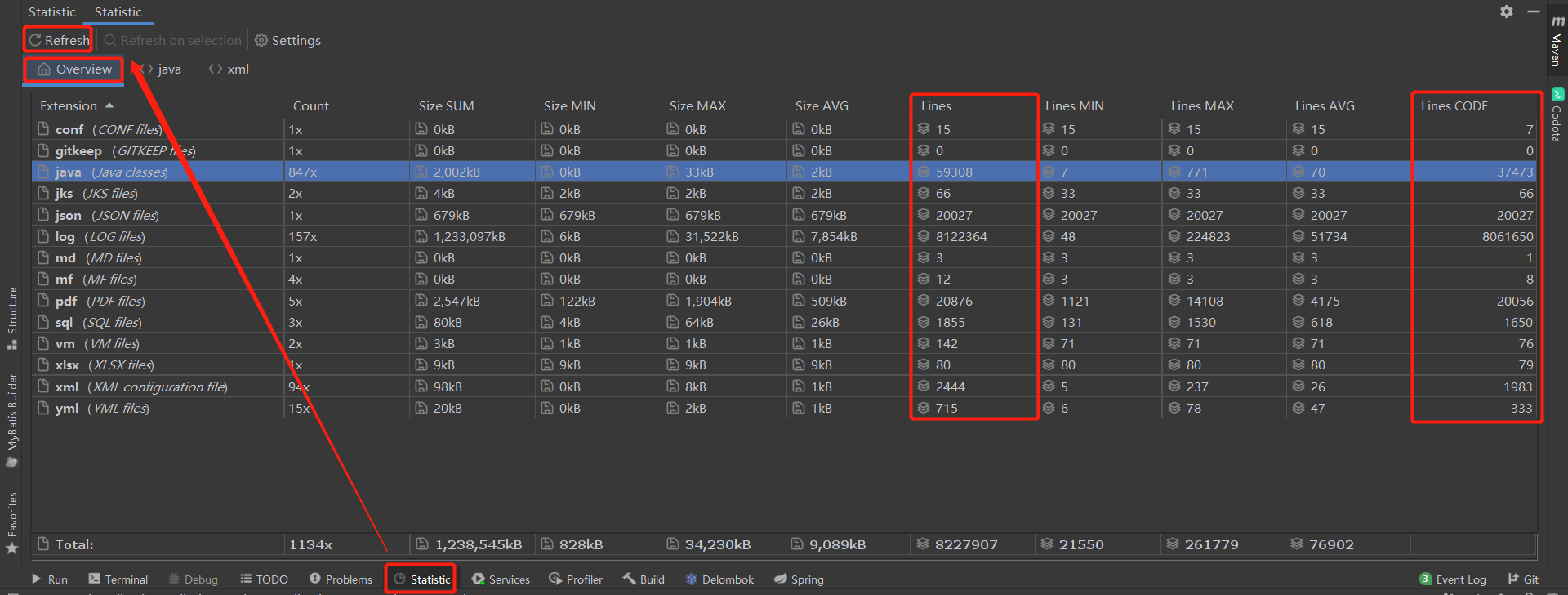This screenshot has width=1568, height=595.
Task: Open the Git tool window
Action: tap(1523, 579)
